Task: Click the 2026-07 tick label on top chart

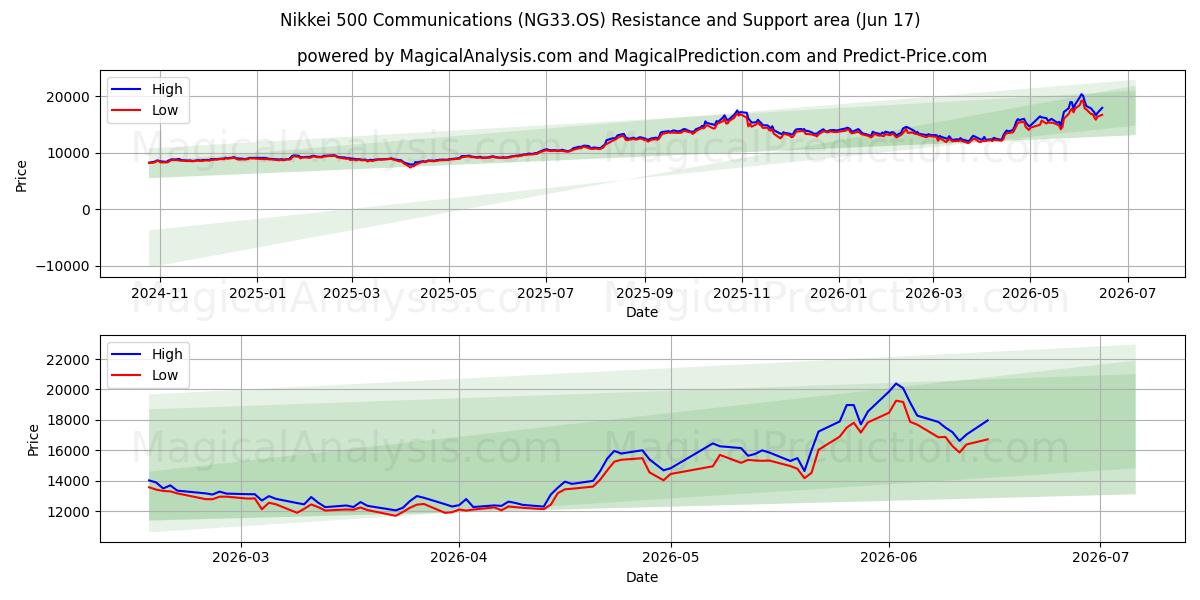Action: point(1127,293)
